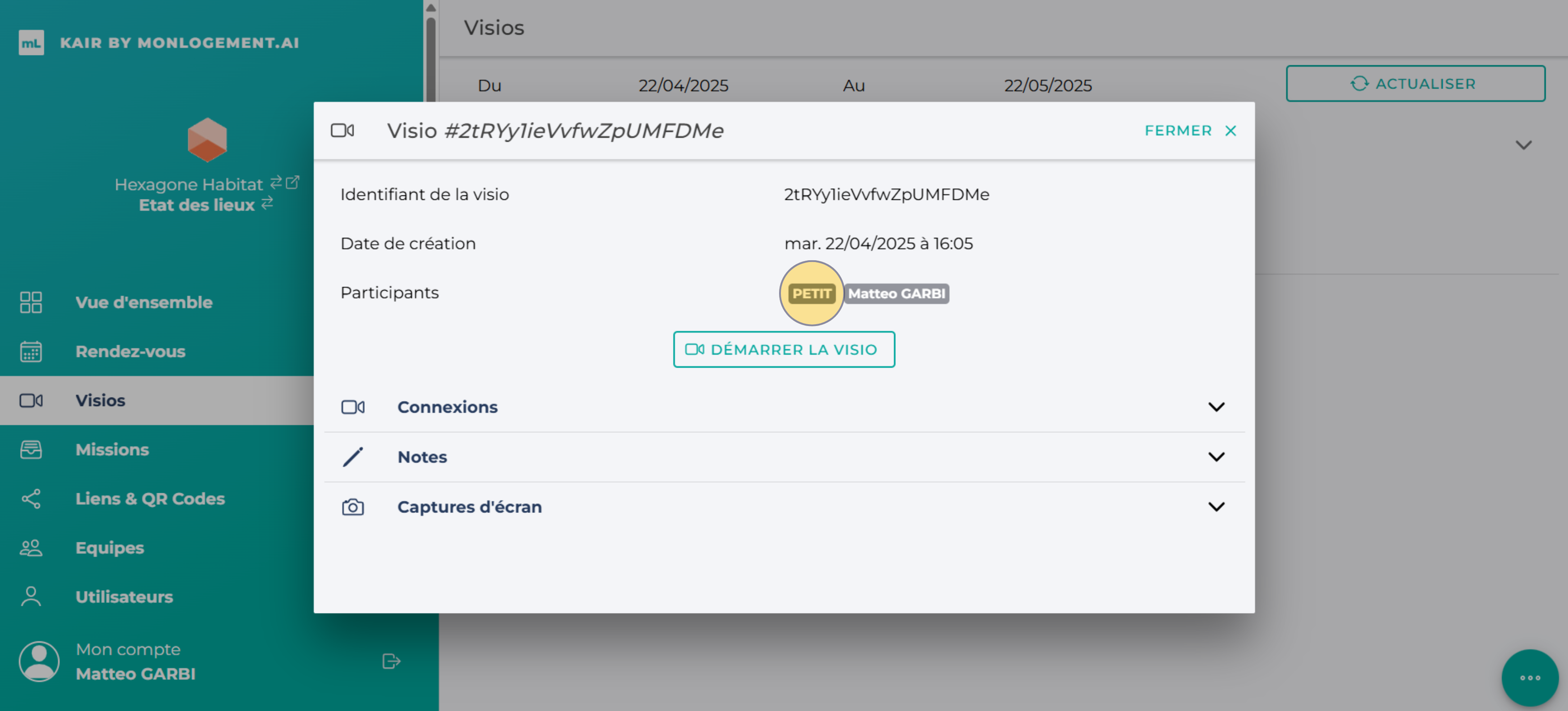This screenshot has height=711, width=1568.
Task: Close the dialog with Fermer
Action: pos(1189,130)
